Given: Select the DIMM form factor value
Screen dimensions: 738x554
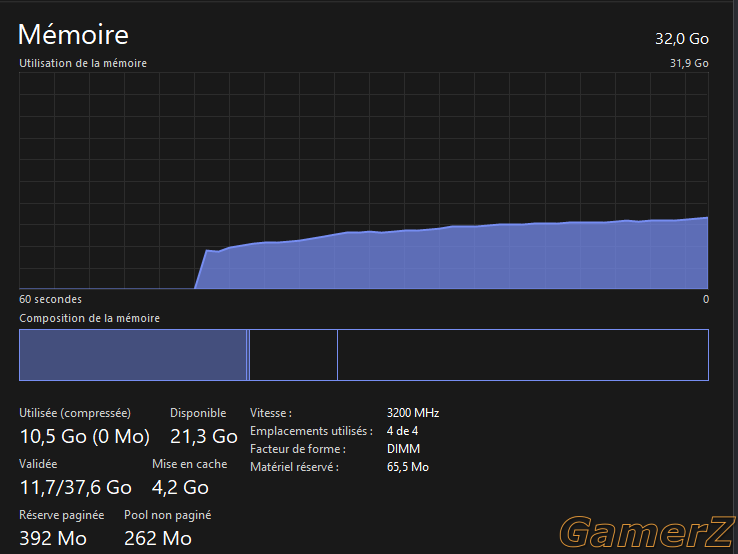Looking at the screenshot, I should 403,449.
